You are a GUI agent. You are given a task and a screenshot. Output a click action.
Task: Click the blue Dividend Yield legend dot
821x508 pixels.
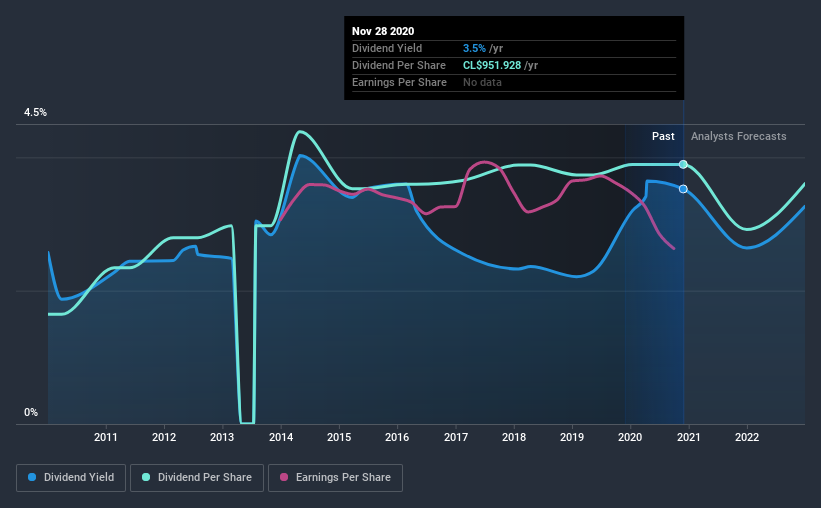click(32, 477)
